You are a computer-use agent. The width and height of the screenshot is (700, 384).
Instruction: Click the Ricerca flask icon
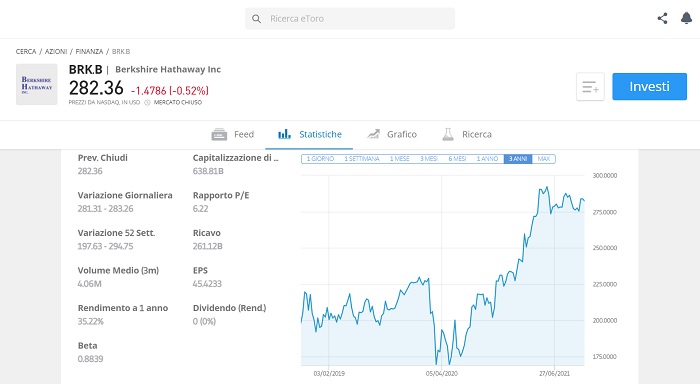448,134
